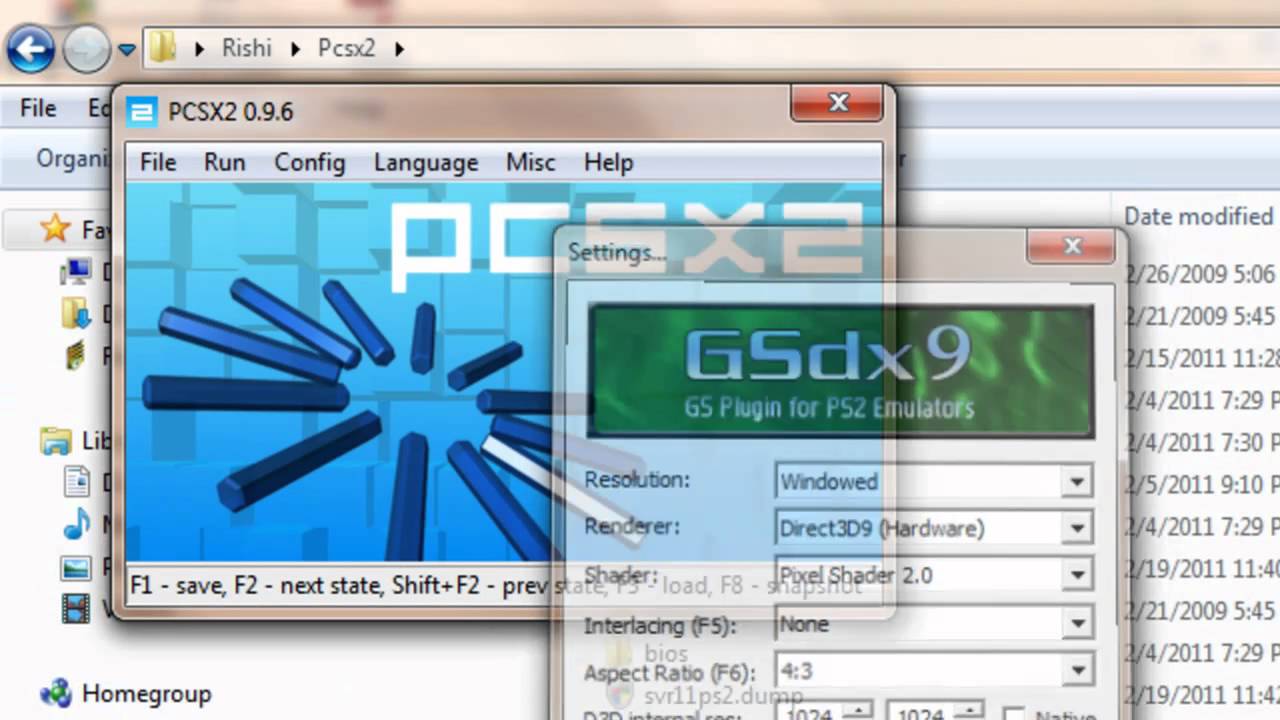This screenshot has width=1280, height=720.
Task: Open the Language menu in PCSX2
Action: click(x=426, y=162)
